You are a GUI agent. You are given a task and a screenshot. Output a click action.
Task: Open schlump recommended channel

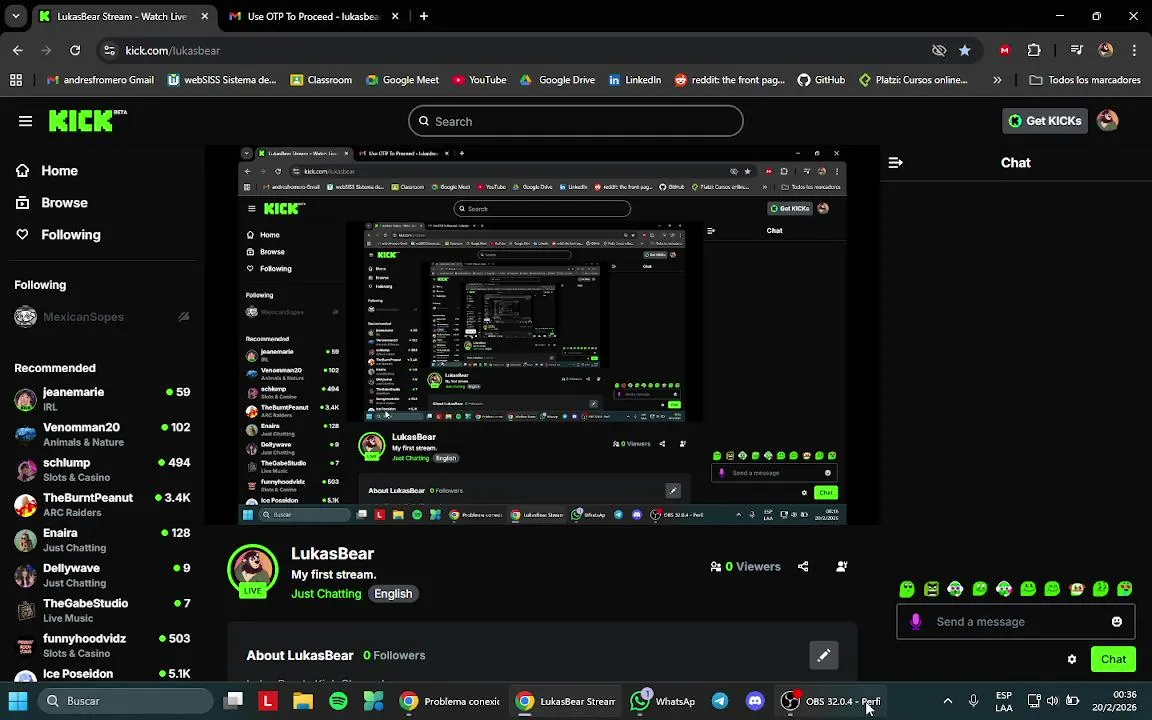[102, 469]
